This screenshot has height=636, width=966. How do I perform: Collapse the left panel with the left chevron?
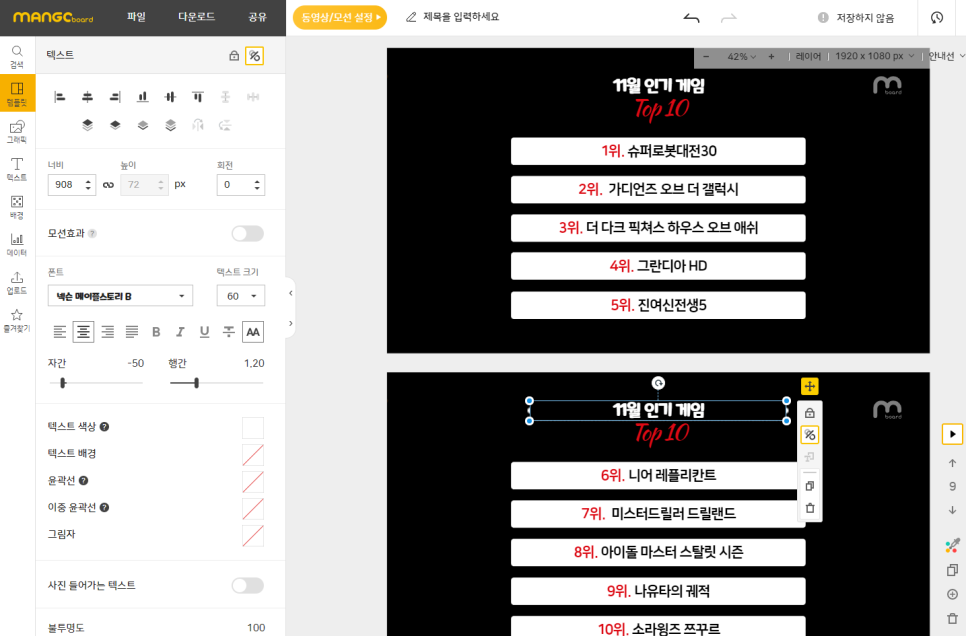click(291, 293)
